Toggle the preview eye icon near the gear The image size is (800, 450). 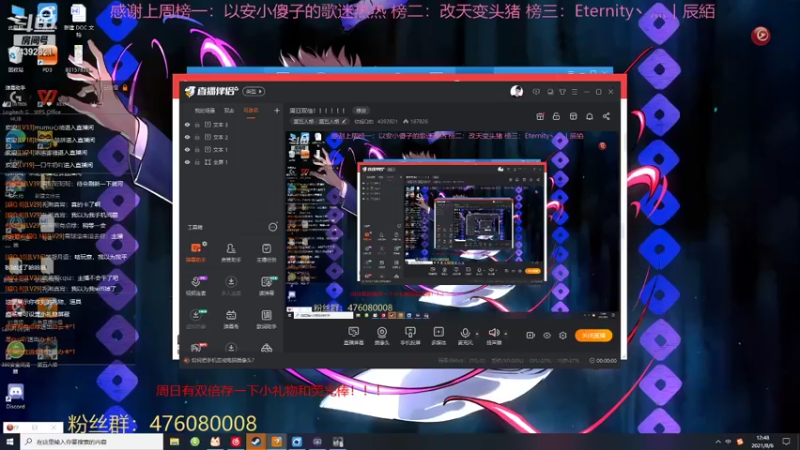coord(546,335)
